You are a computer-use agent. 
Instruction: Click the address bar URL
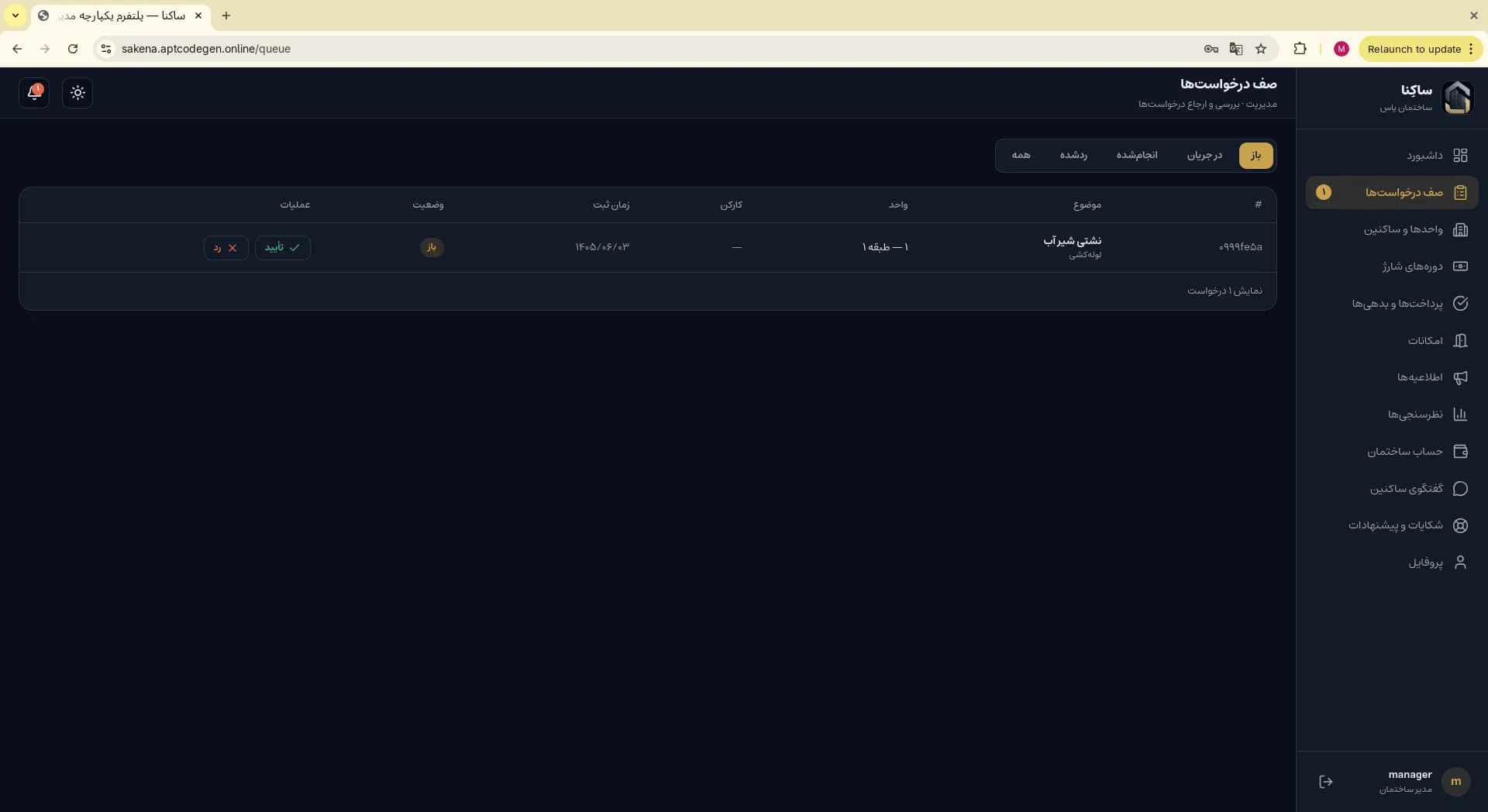tap(206, 49)
